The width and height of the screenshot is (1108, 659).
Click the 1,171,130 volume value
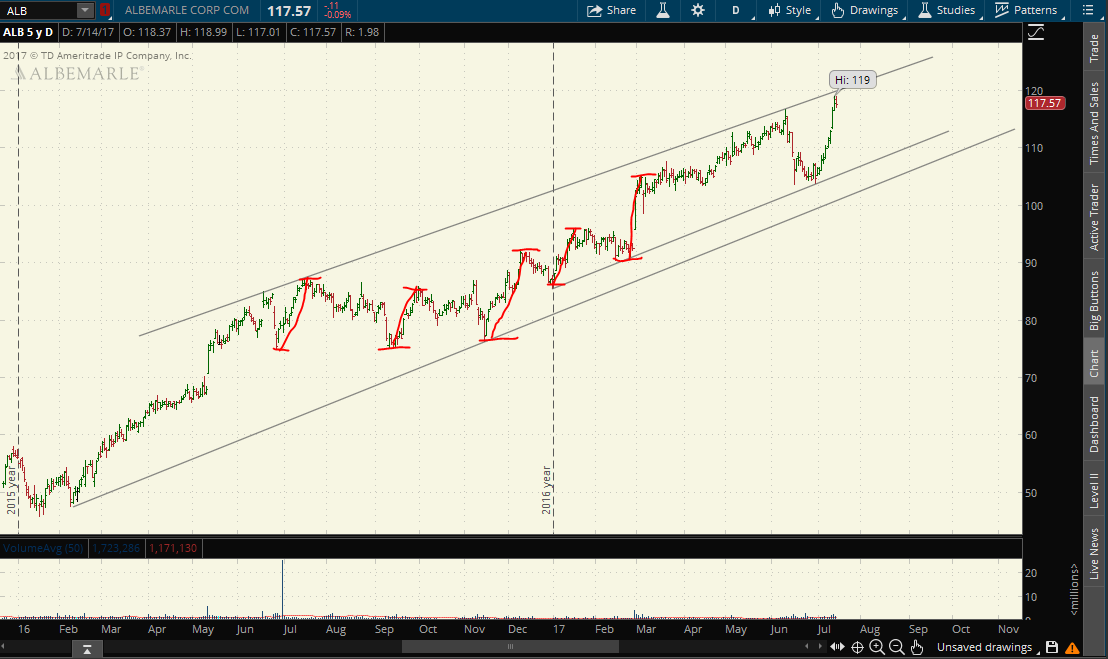(173, 548)
